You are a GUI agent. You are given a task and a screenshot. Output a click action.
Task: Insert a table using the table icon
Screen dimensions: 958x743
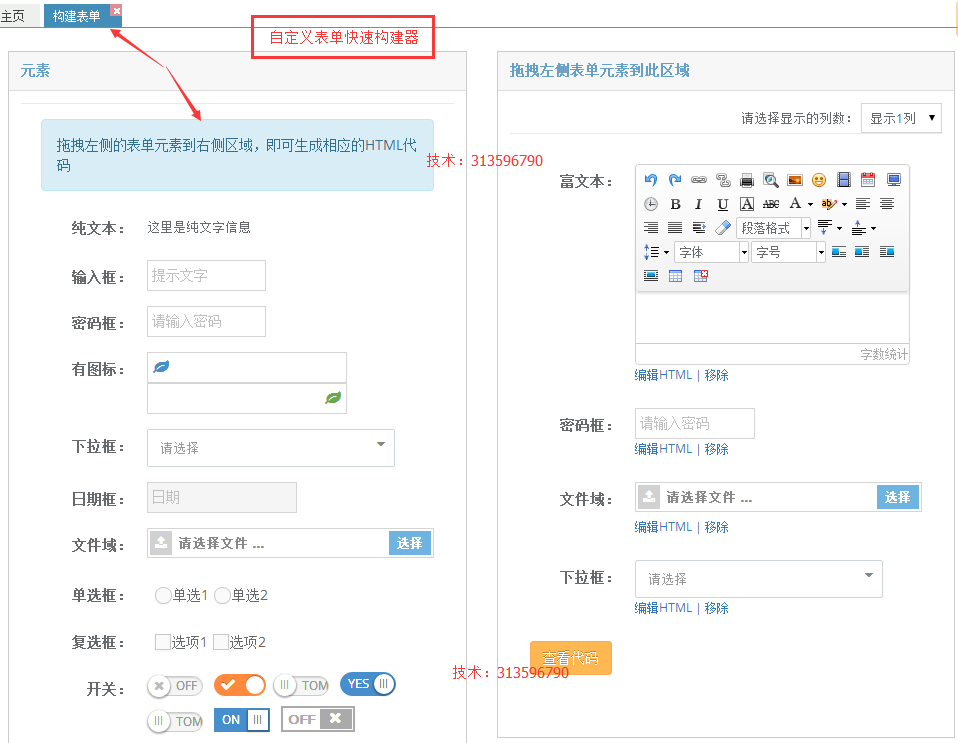coord(675,276)
